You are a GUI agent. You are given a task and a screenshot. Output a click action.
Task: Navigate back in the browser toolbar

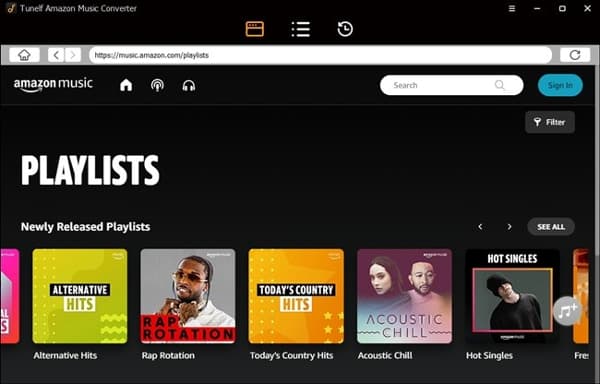(x=56, y=55)
